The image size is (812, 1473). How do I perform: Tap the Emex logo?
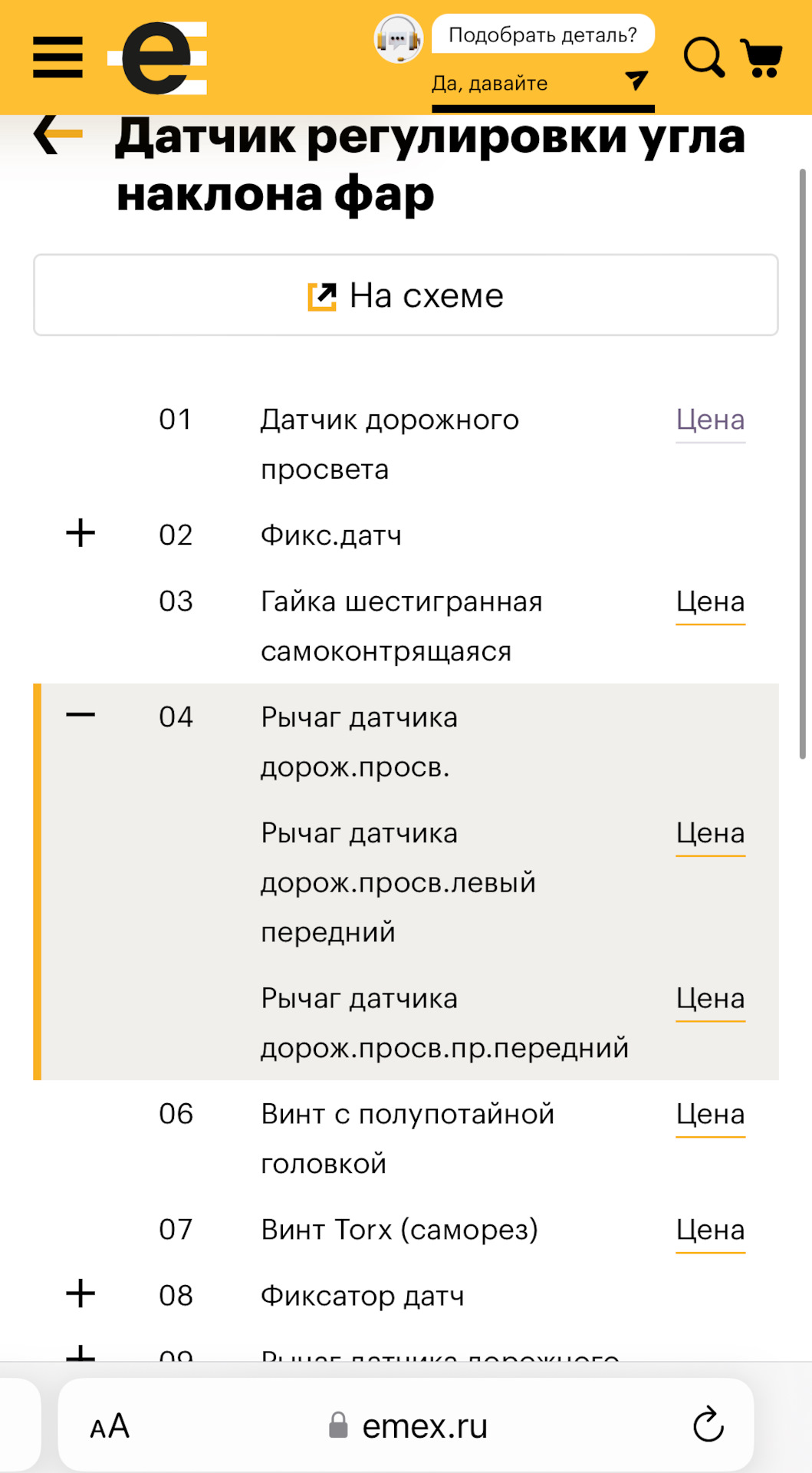tap(158, 58)
